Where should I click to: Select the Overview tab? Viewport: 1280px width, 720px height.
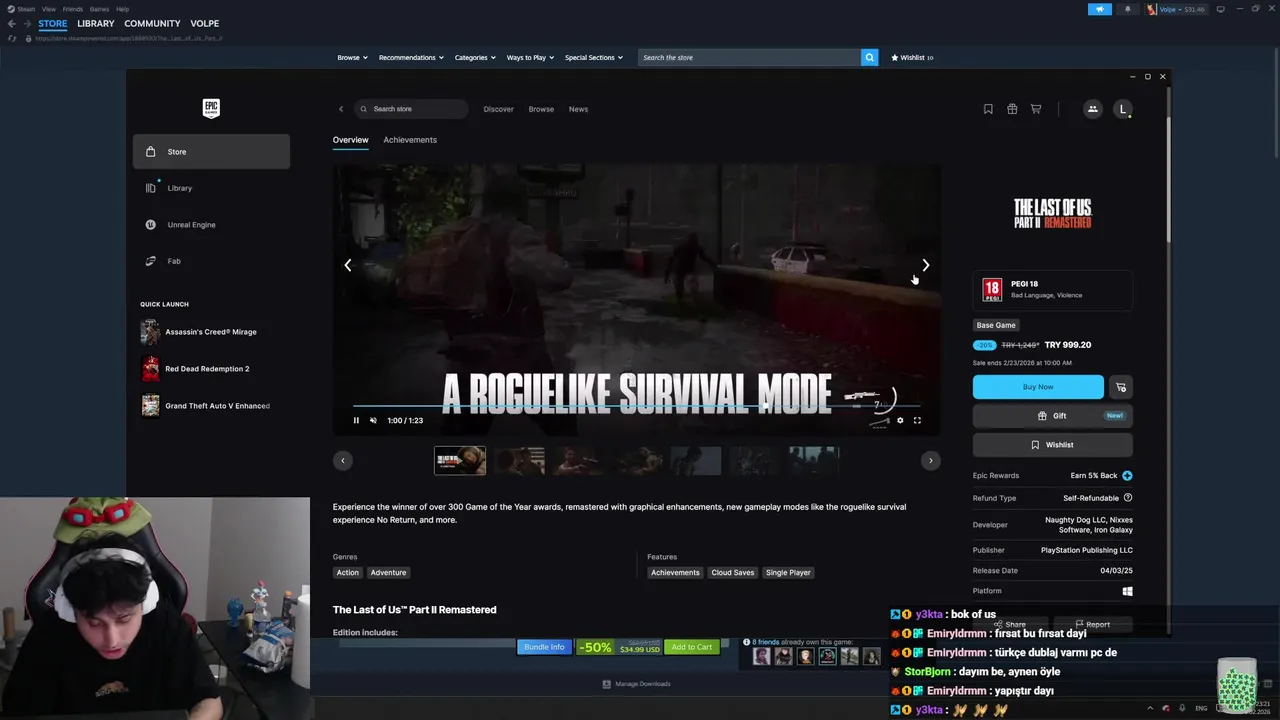click(x=351, y=140)
